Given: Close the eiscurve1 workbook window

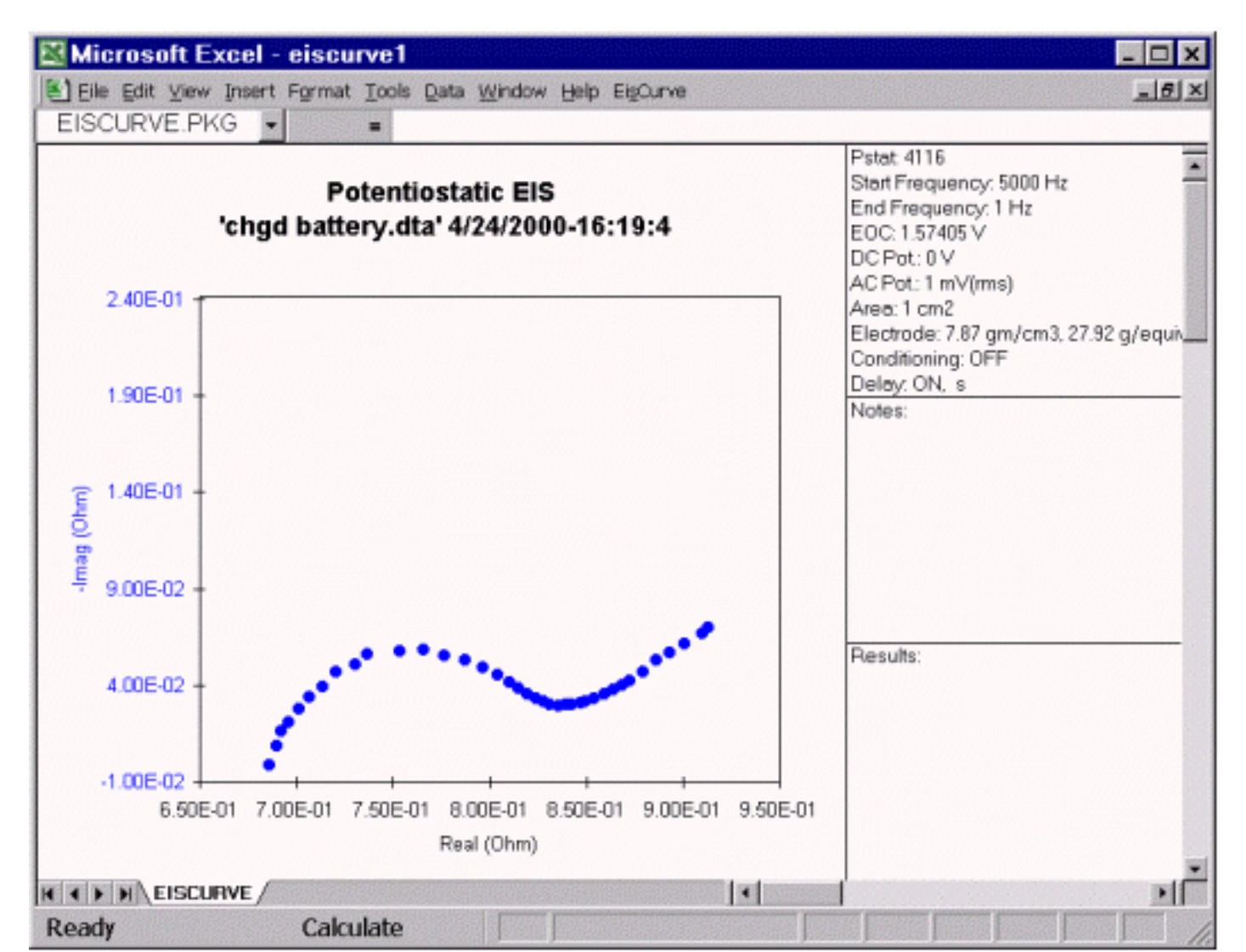Looking at the screenshot, I should pos(1195,90).
